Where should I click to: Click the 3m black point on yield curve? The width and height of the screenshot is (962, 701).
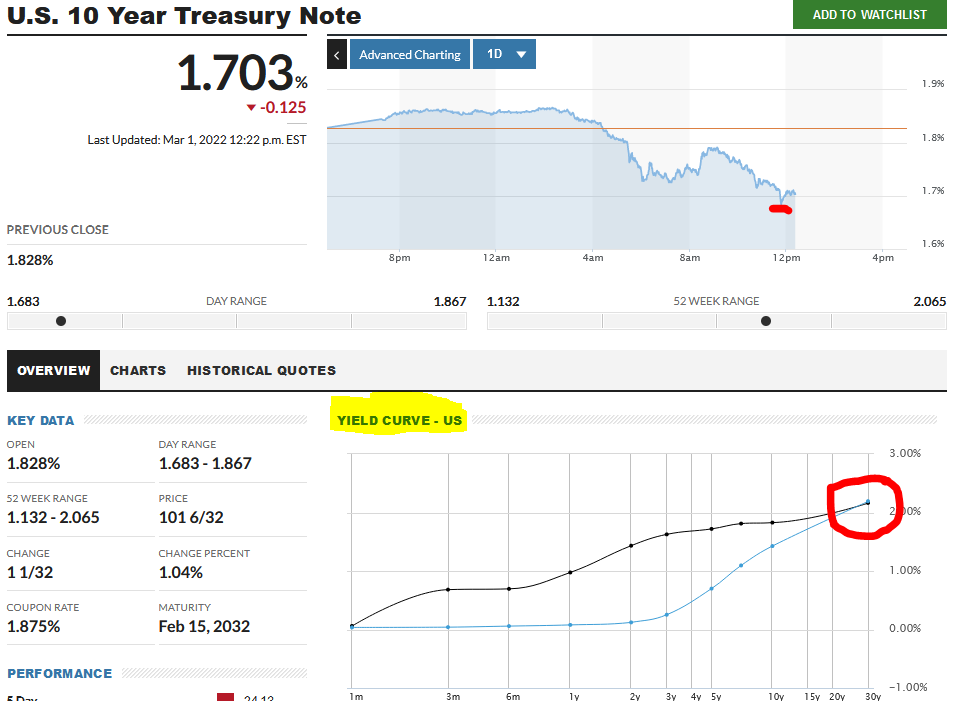(448, 589)
